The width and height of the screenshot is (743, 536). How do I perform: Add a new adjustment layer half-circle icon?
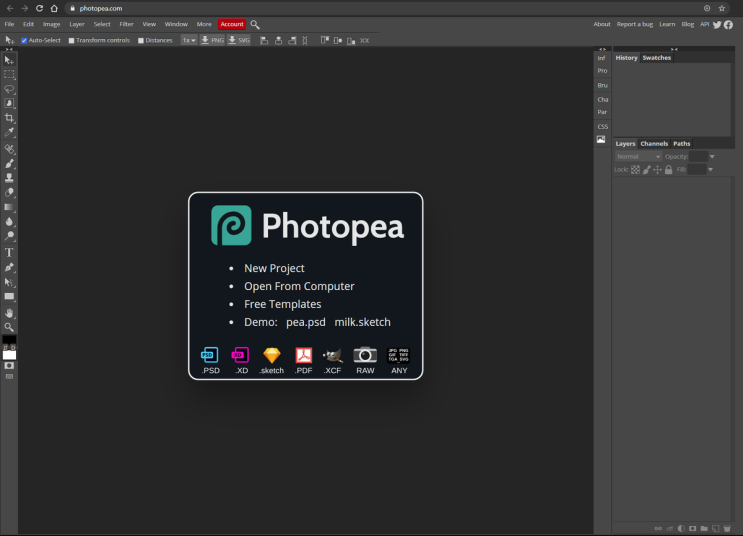click(x=681, y=528)
